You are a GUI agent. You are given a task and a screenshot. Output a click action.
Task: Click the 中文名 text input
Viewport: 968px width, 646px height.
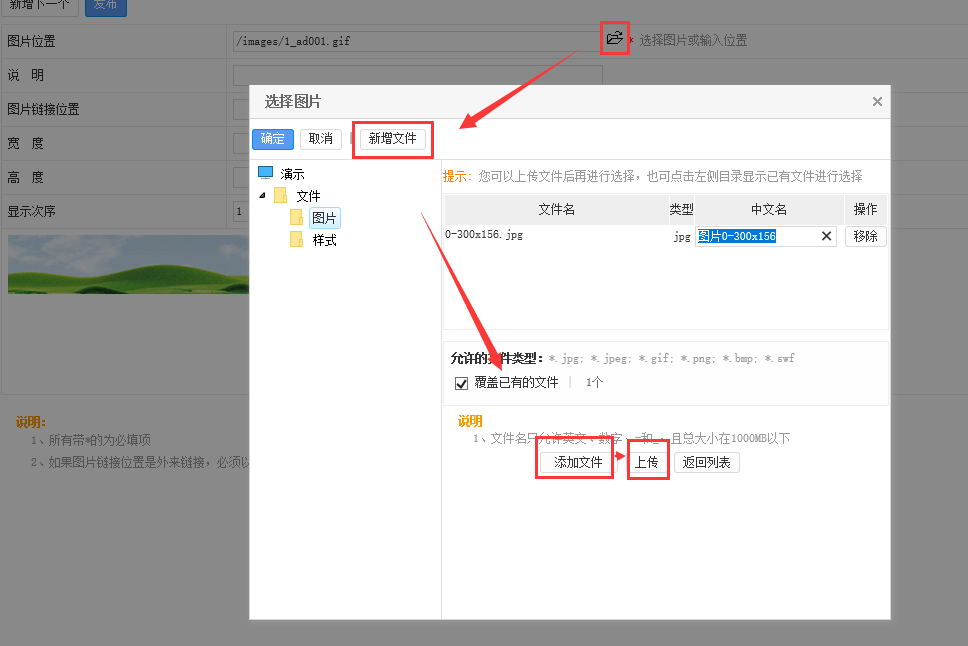[x=757, y=236]
